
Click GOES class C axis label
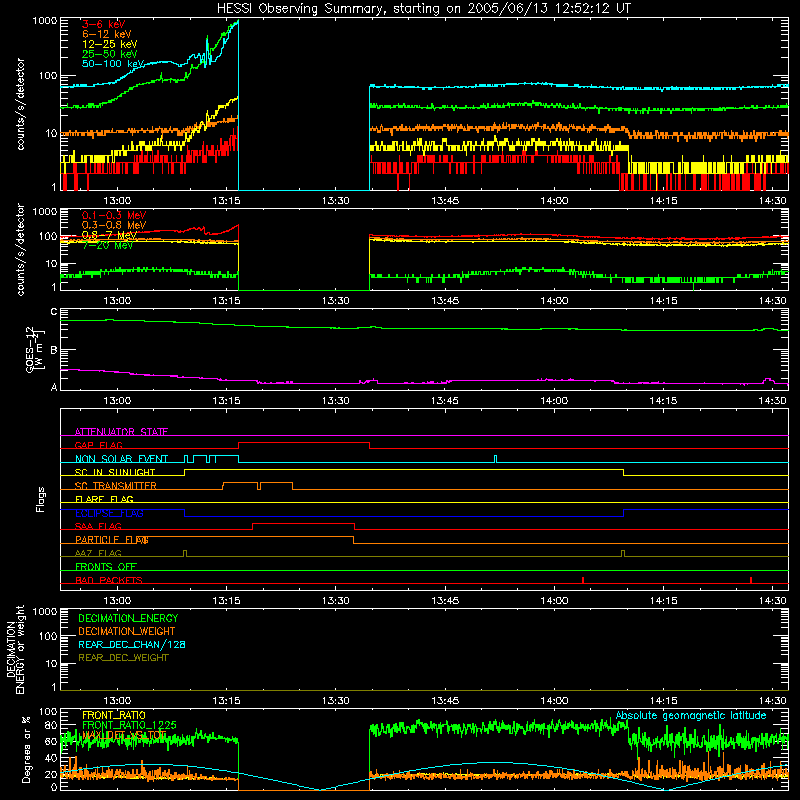point(54,312)
